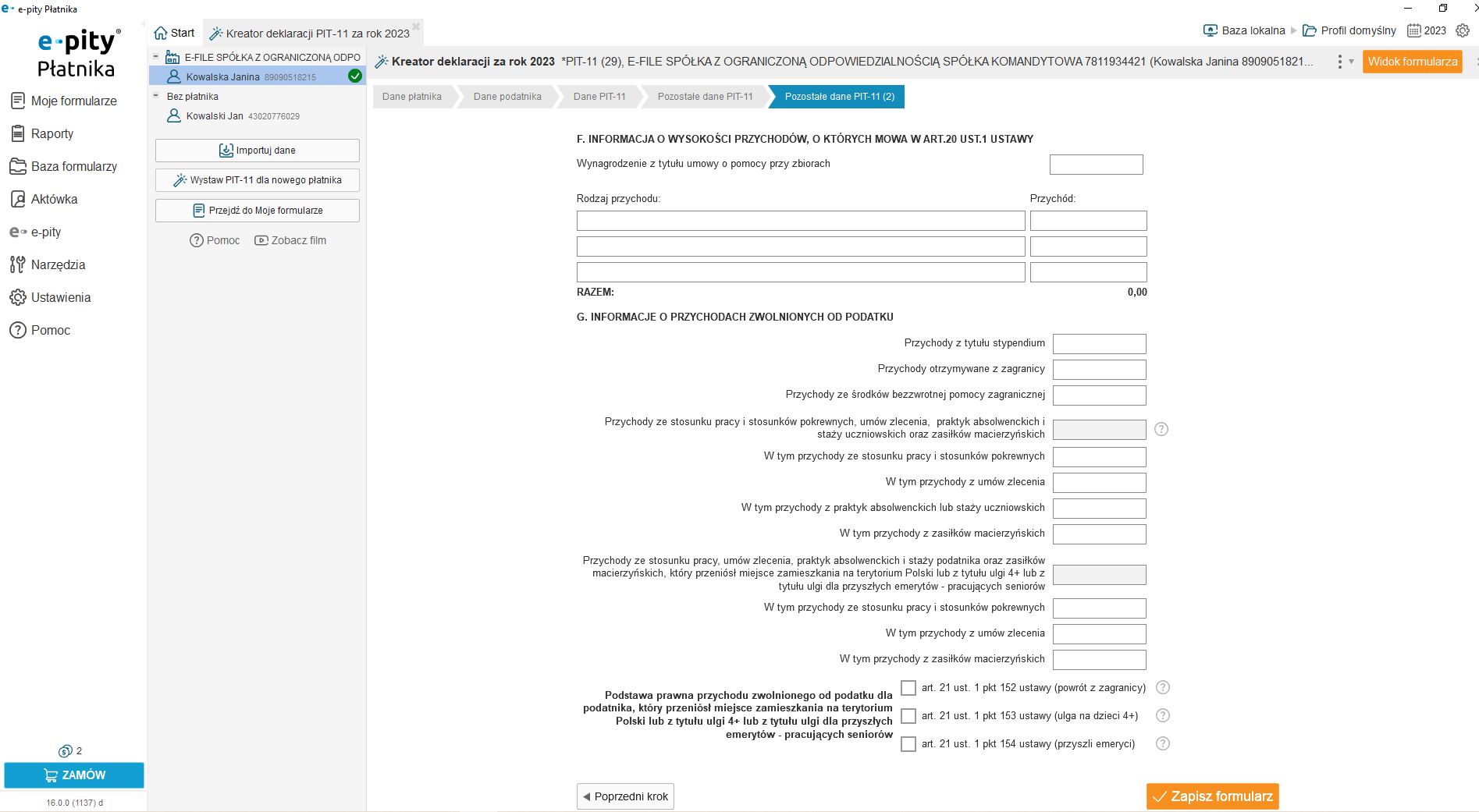Close the Kreator deklaracji PIT-11 tab
Viewport: 1479px width, 812px height.
pos(416,27)
